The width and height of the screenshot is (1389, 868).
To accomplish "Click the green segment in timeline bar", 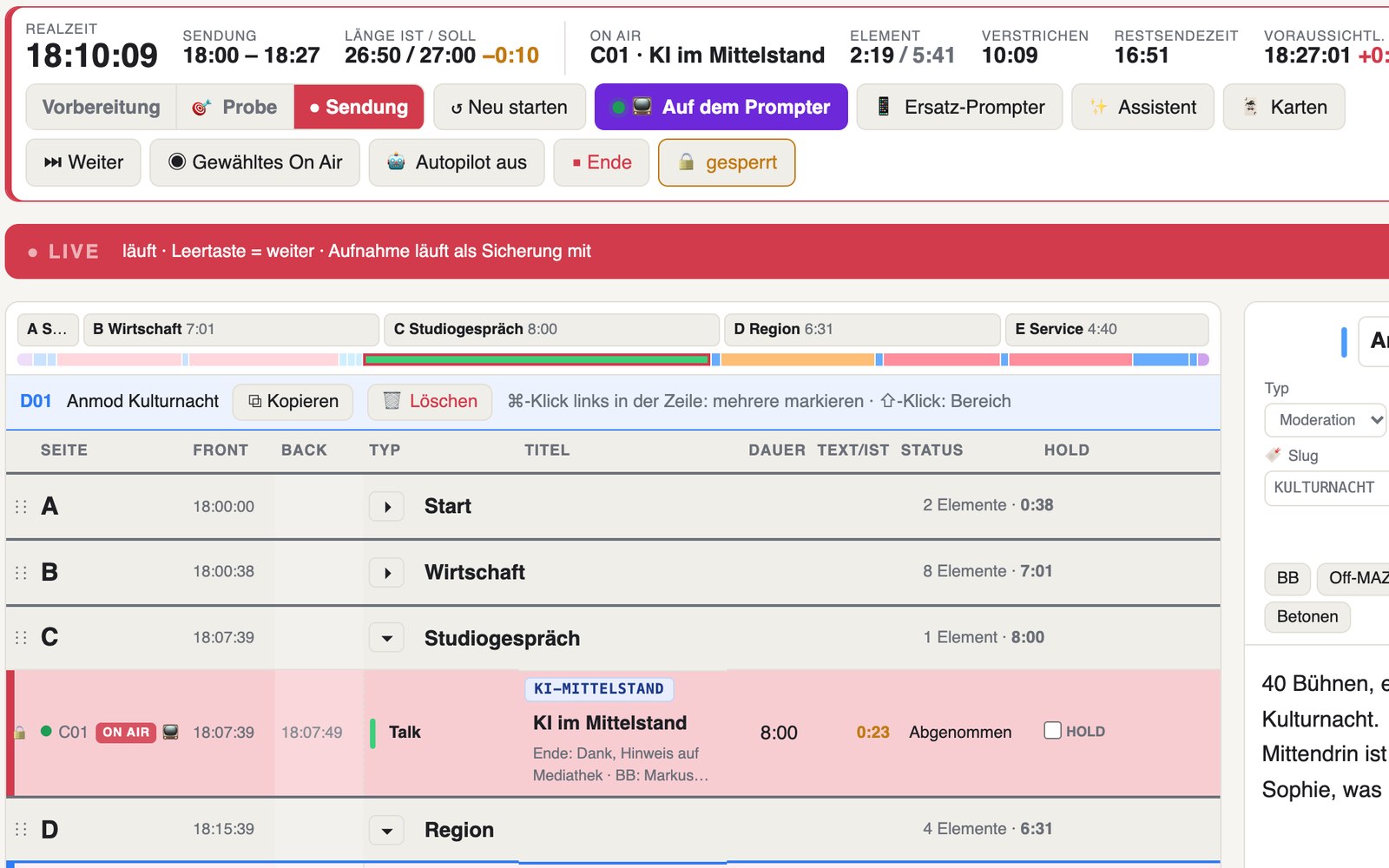I will click(x=537, y=359).
